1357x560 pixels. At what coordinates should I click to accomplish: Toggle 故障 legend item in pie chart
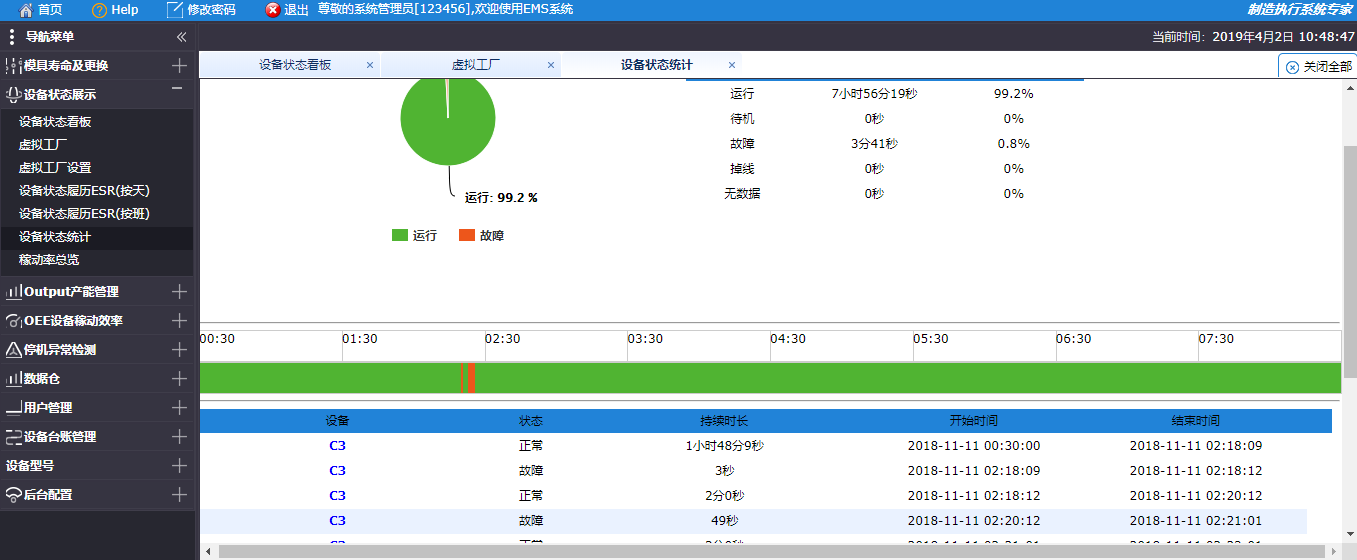coord(481,236)
